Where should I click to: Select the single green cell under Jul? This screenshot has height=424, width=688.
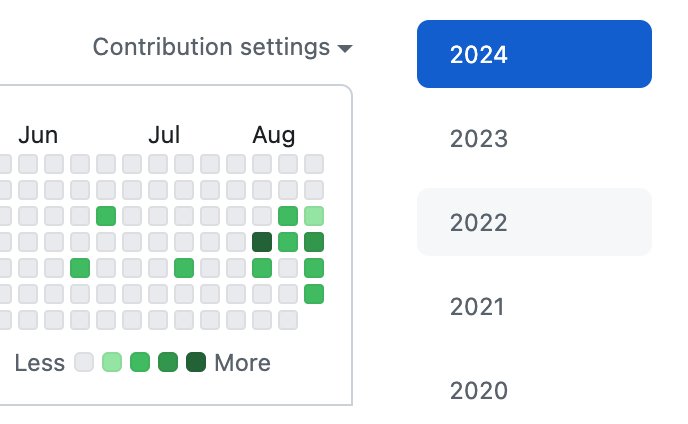point(184,267)
